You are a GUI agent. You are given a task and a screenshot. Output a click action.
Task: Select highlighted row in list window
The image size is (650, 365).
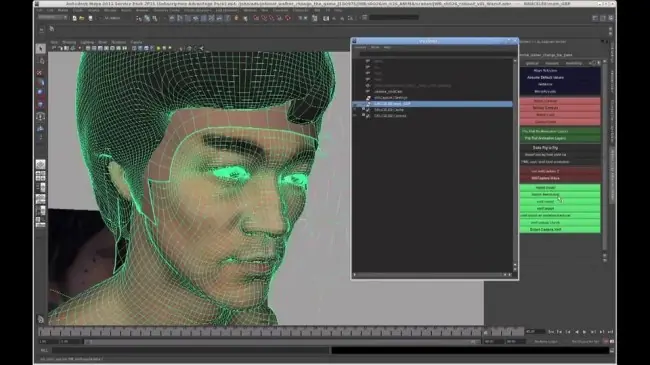pos(432,104)
